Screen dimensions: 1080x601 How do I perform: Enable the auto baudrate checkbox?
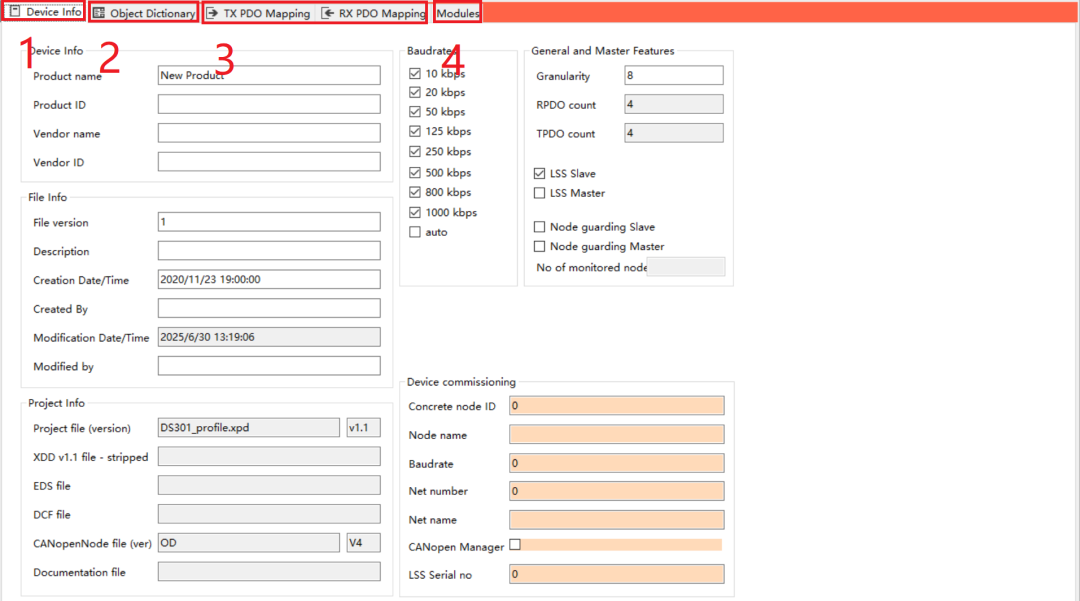pos(415,232)
